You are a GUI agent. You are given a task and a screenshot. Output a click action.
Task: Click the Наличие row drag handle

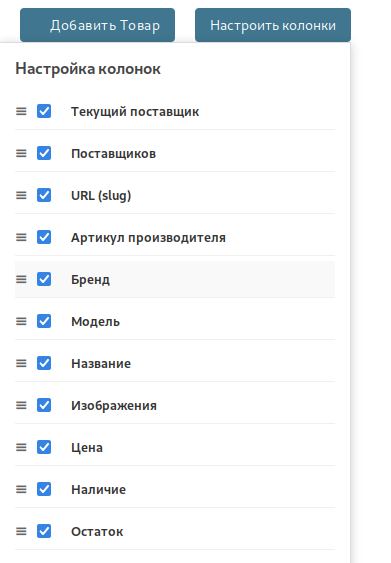tap(21, 489)
